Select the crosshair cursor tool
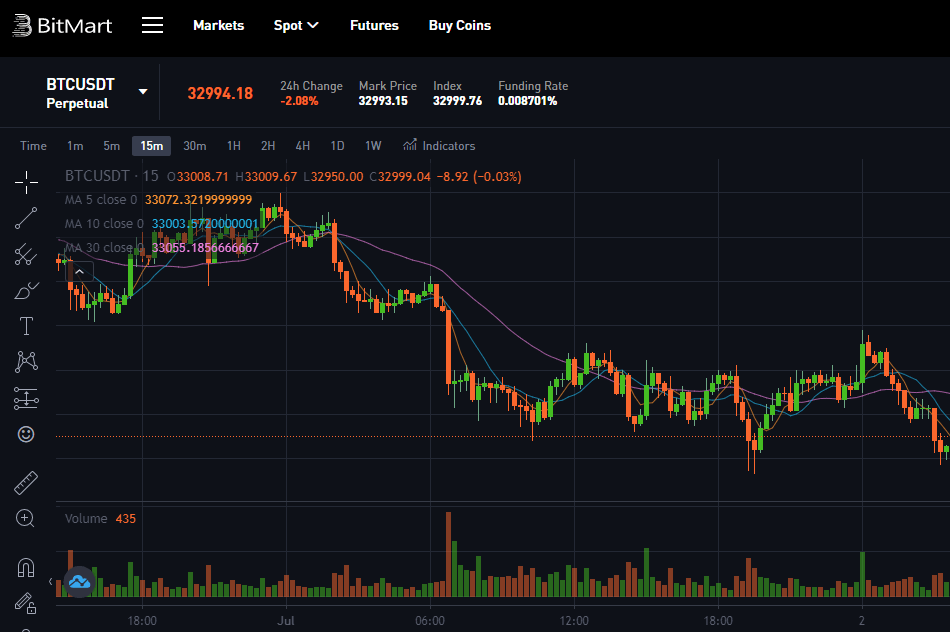 26,182
